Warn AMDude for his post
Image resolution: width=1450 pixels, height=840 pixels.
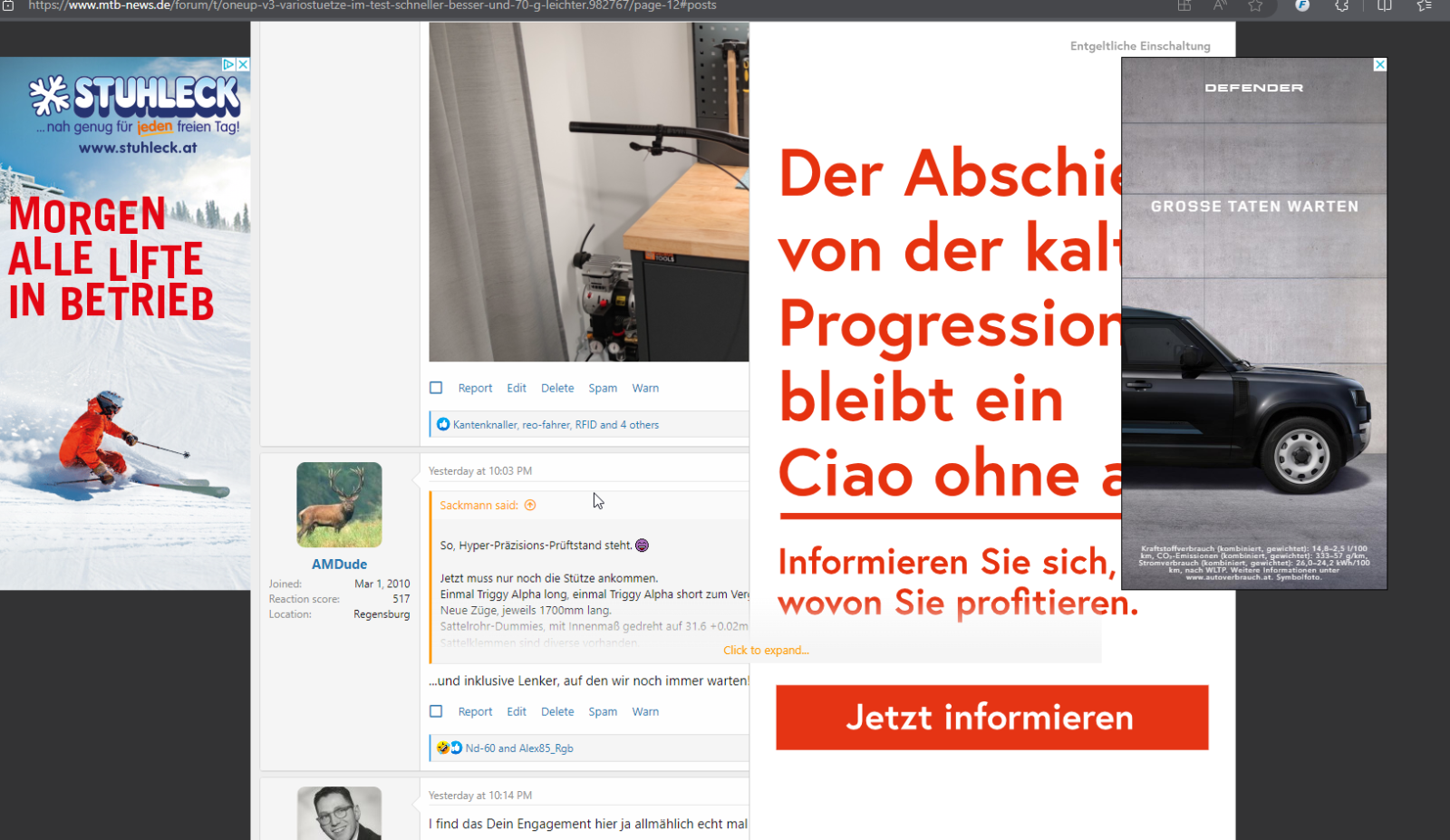tap(645, 711)
